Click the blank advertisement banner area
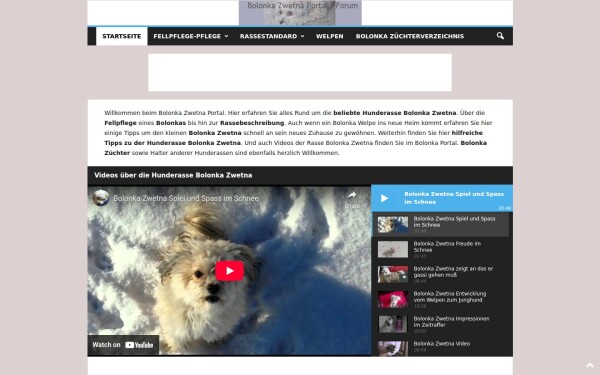 point(300,72)
